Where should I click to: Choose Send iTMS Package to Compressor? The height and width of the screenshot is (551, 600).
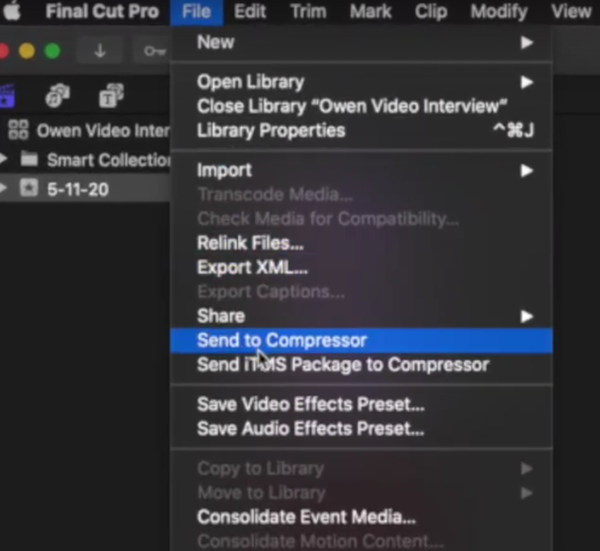pyautogui.click(x=361, y=365)
